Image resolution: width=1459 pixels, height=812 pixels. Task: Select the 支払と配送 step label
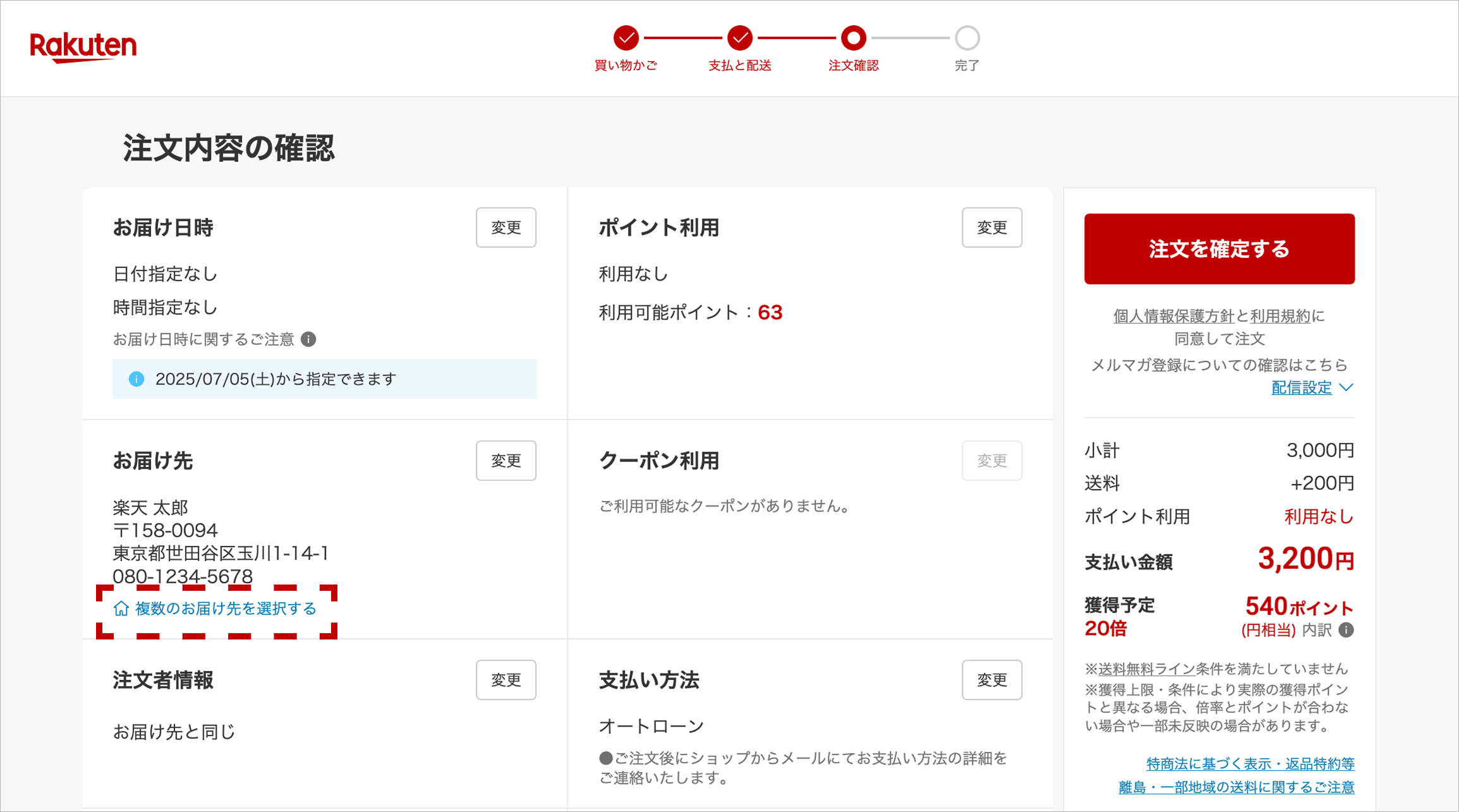(x=739, y=65)
